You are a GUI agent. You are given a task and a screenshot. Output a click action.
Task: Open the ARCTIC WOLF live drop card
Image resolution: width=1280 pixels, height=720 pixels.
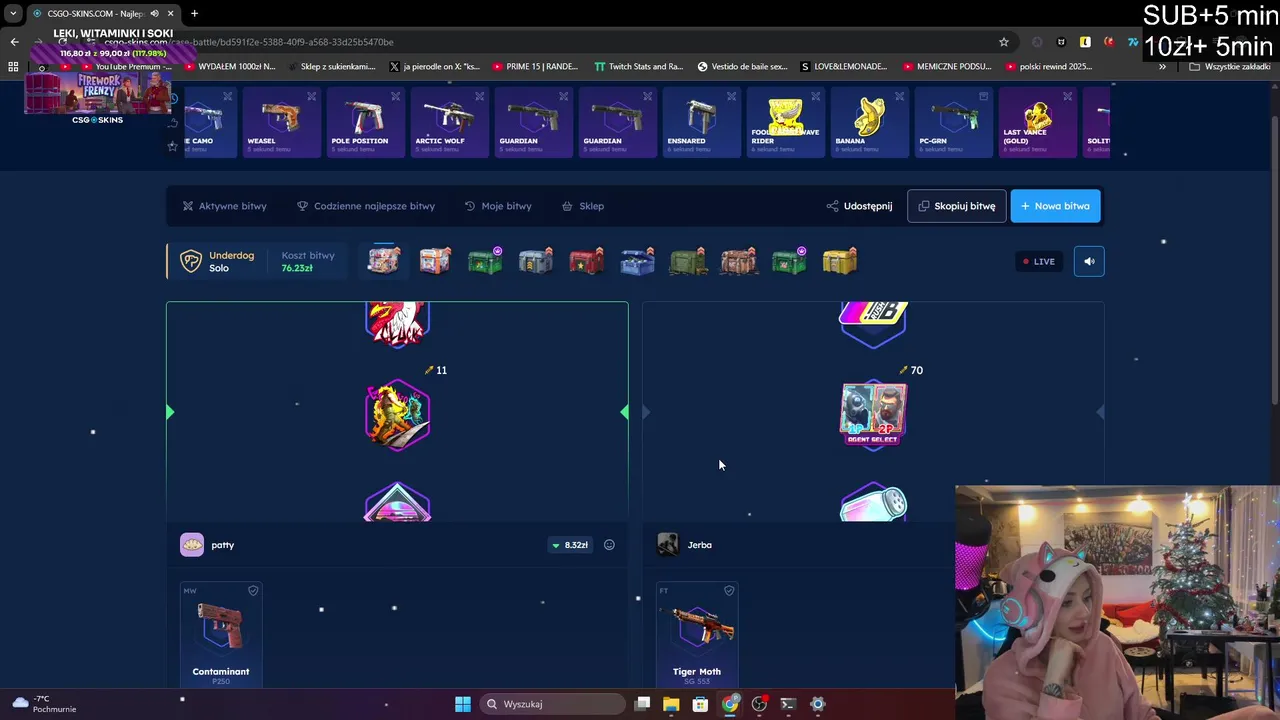pyautogui.click(x=449, y=123)
